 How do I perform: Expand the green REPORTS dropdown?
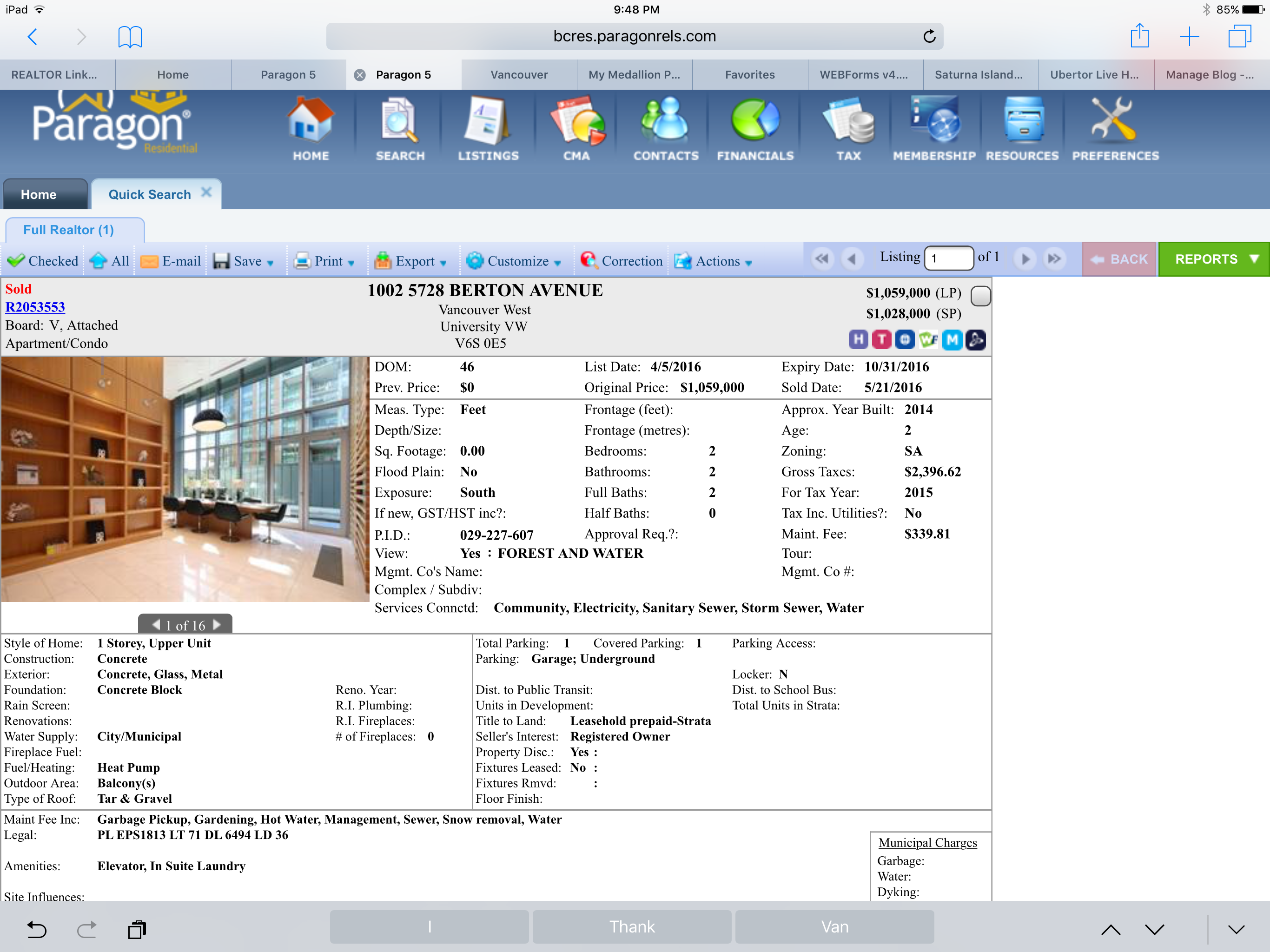(x=1213, y=259)
